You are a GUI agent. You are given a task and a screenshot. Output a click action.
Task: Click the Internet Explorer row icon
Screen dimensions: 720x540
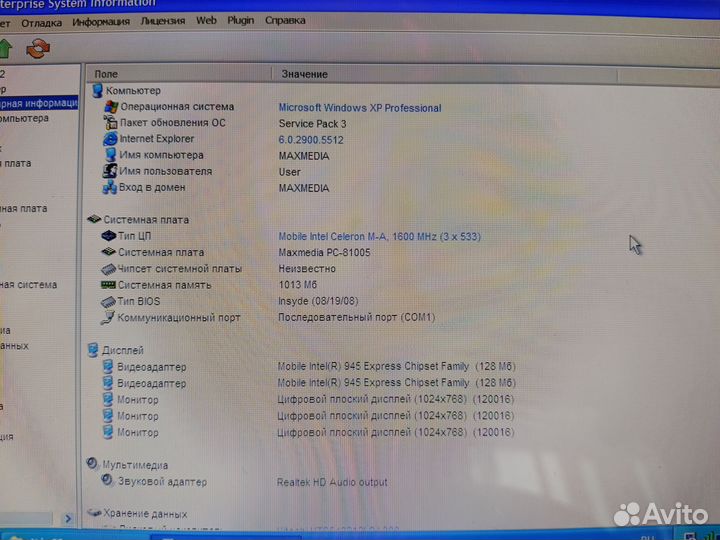click(x=111, y=139)
